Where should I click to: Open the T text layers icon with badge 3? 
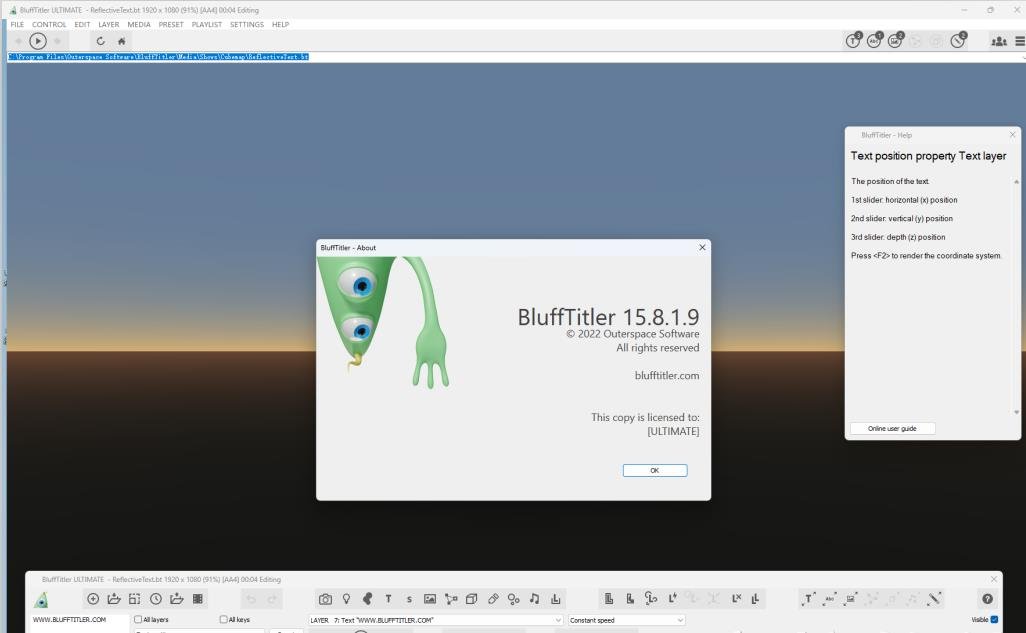coord(853,41)
